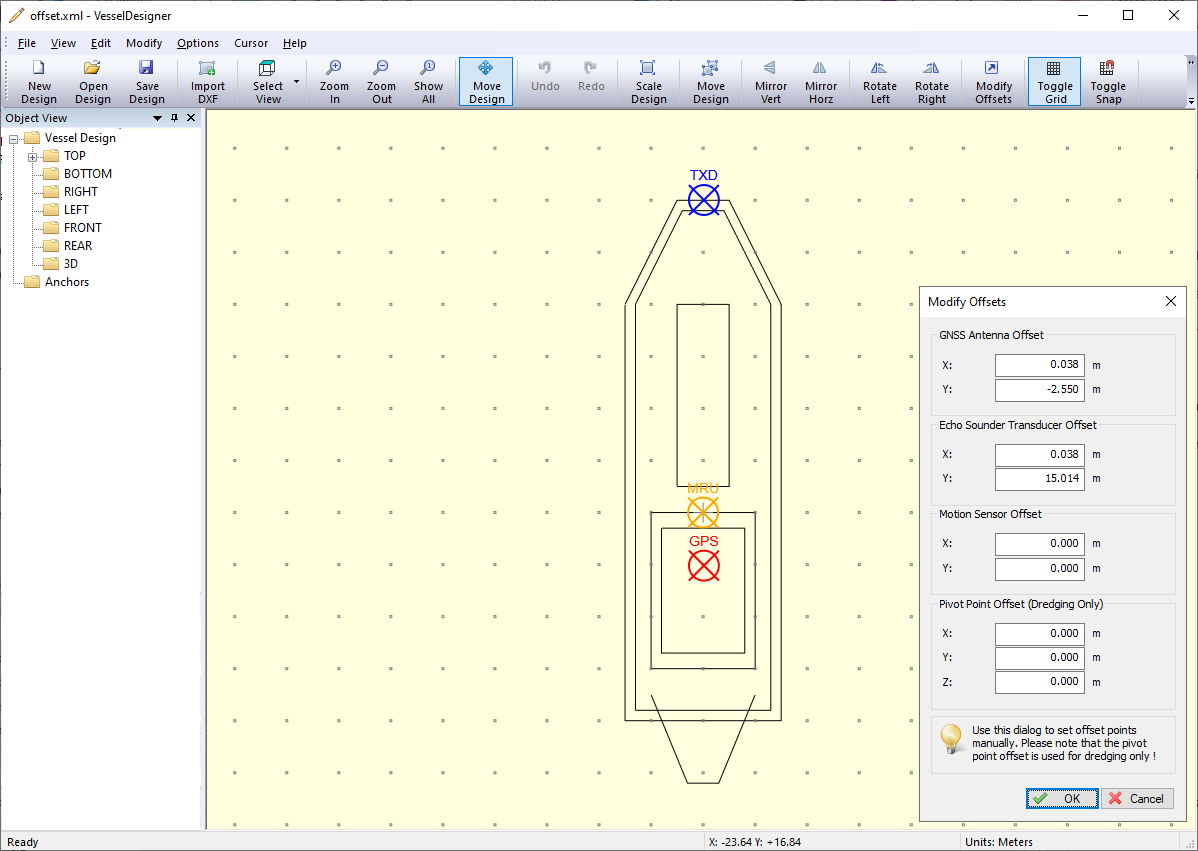Open the Modify menu
Image resolution: width=1198 pixels, height=851 pixels.
point(144,43)
